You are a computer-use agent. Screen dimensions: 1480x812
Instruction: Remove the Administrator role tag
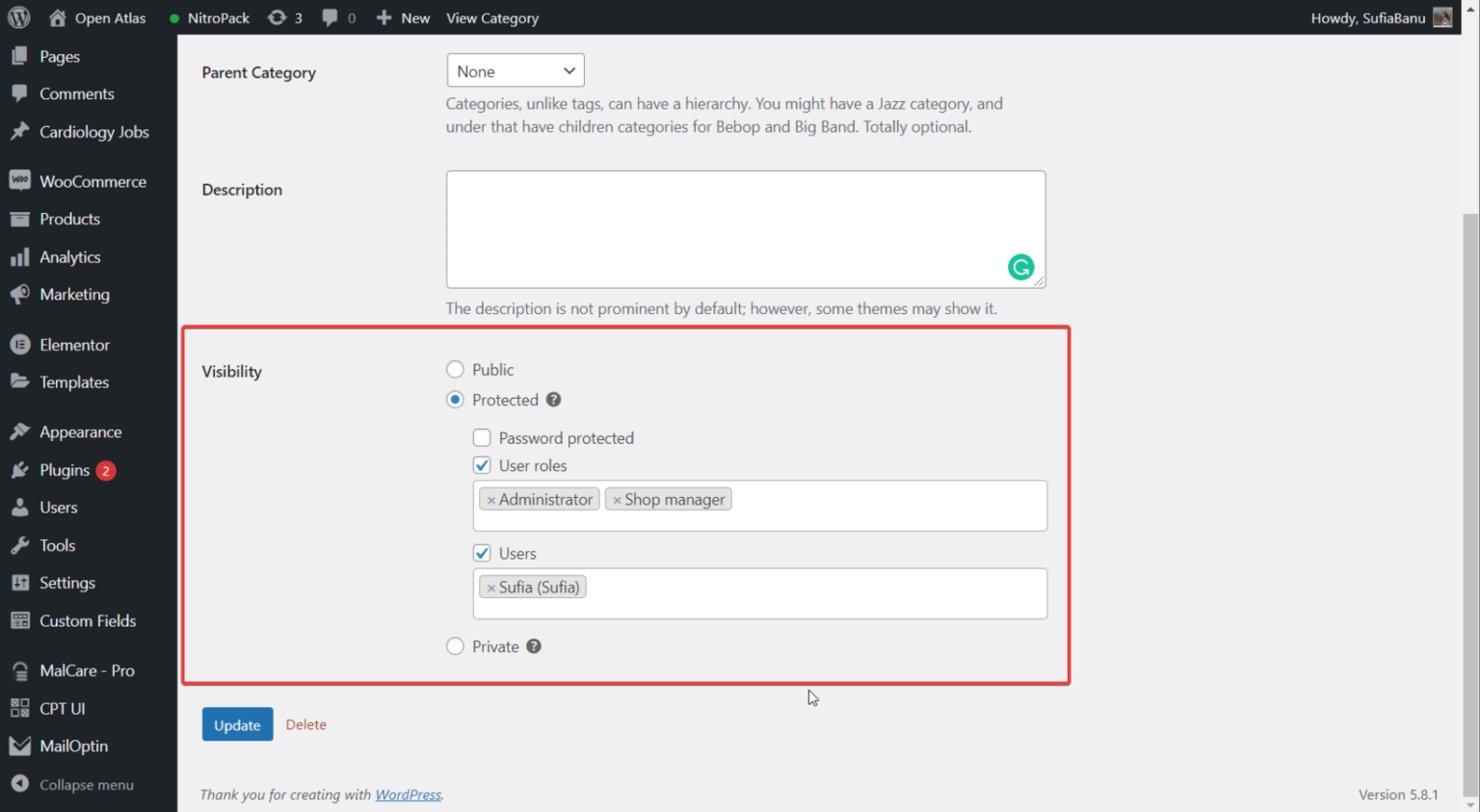(491, 500)
